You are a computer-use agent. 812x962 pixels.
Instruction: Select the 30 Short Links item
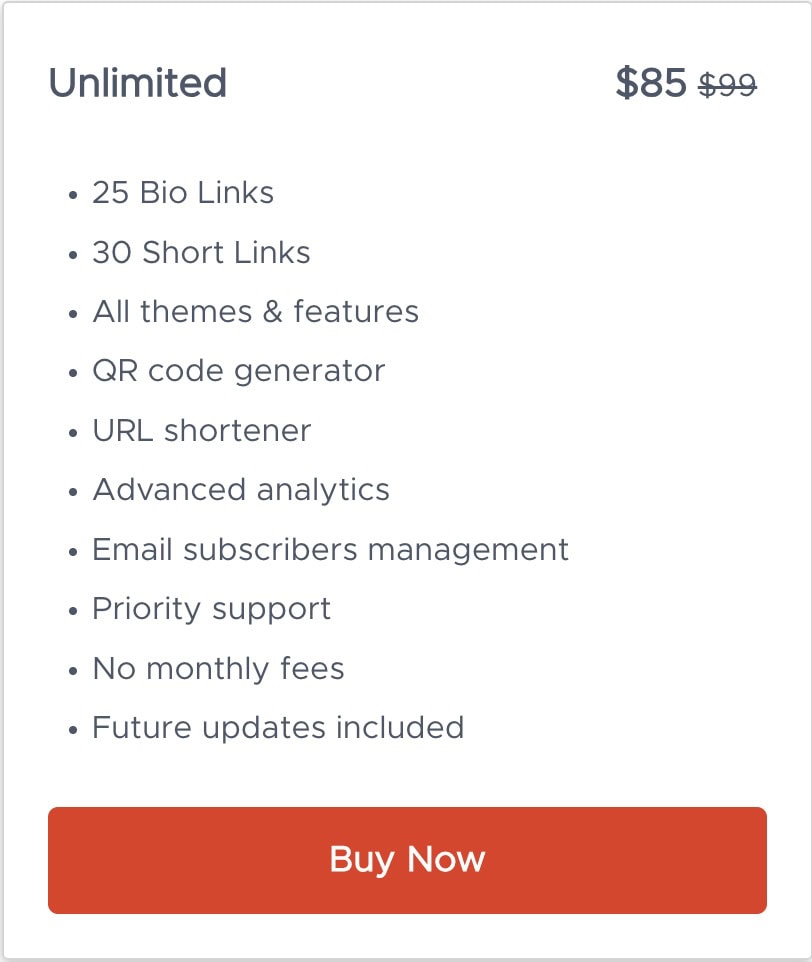[201, 252]
